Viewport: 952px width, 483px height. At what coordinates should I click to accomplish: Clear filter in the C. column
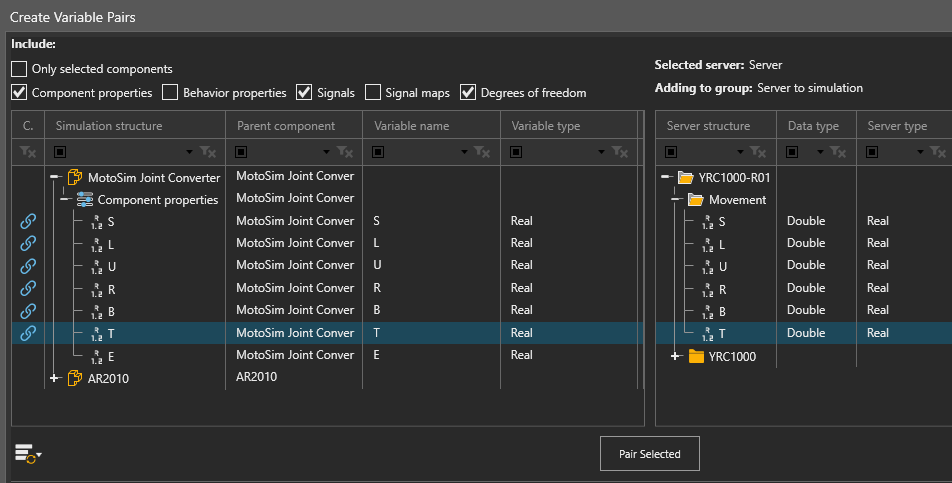(28, 152)
